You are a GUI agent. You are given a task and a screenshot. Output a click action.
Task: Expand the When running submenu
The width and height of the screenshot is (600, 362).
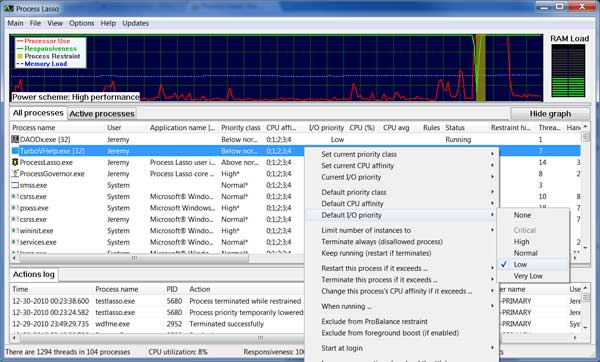(x=402, y=307)
